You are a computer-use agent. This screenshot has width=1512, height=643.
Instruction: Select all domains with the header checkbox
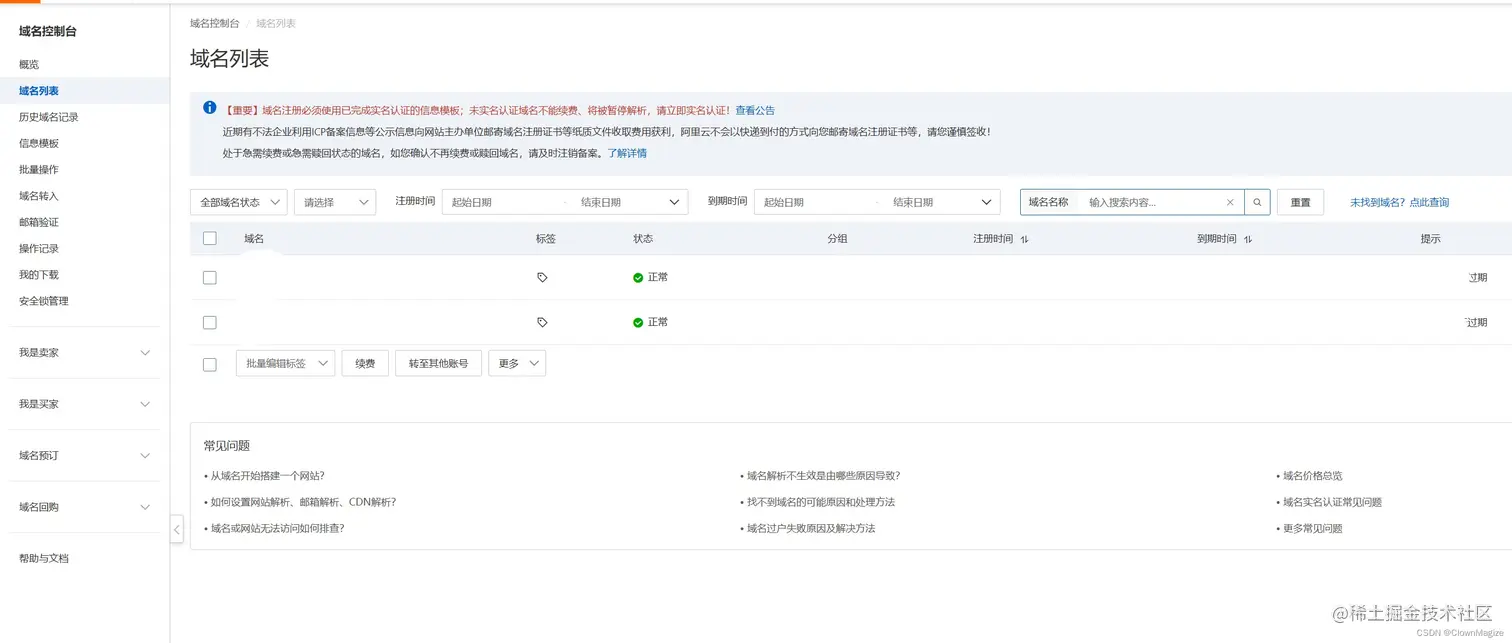point(209,238)
